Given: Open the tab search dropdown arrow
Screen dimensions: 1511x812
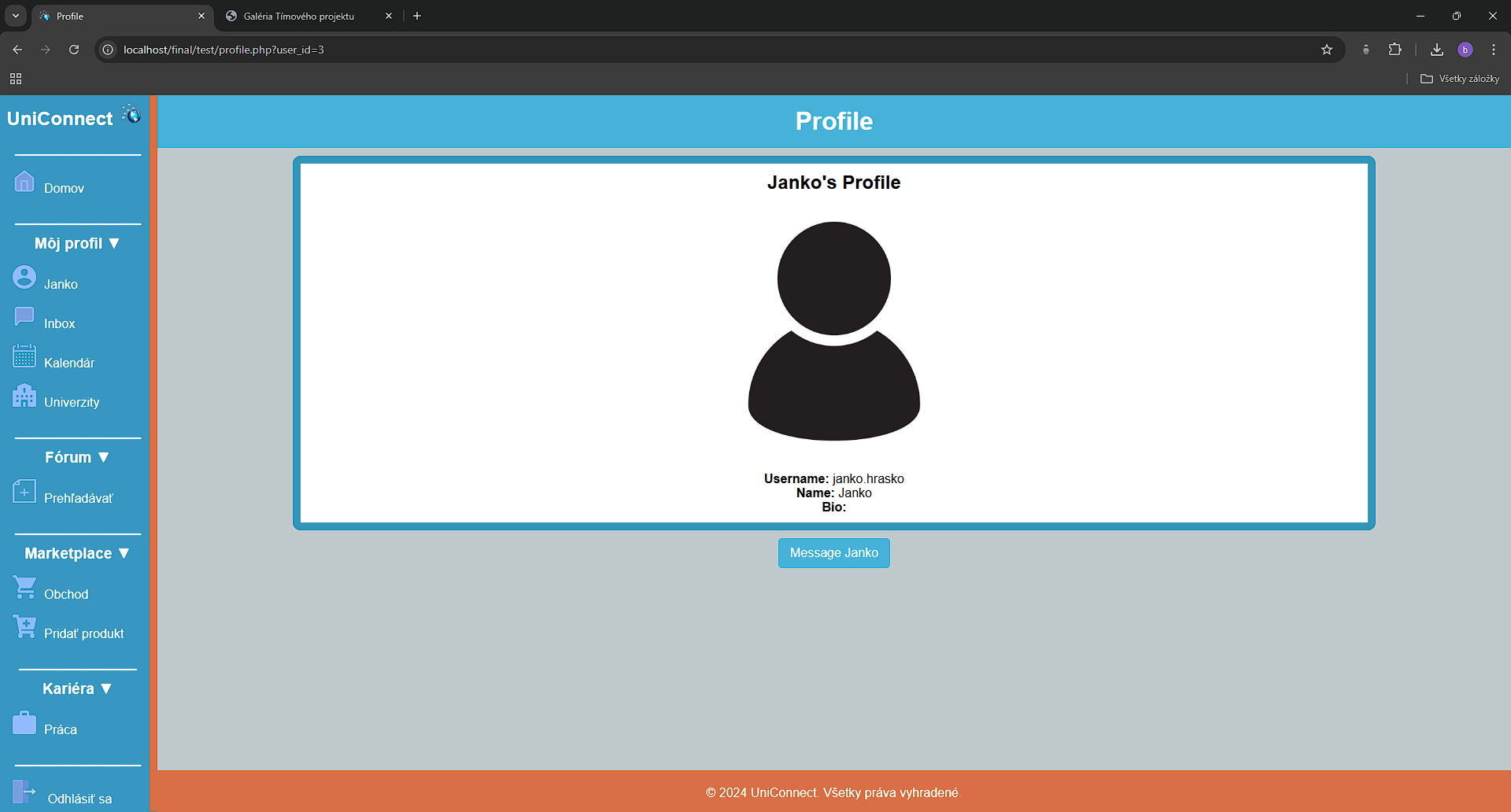Looking at the screenshot, I should pos(16,16).
